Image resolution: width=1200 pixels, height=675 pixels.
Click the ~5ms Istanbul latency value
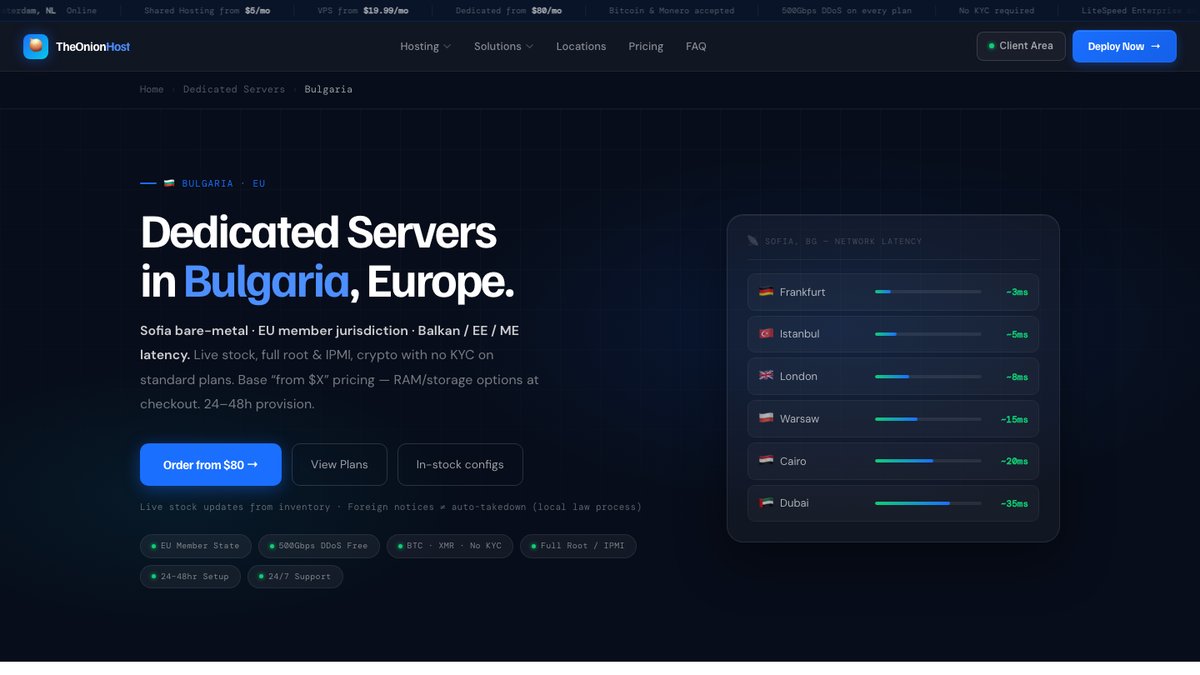tap(1017, 334)
